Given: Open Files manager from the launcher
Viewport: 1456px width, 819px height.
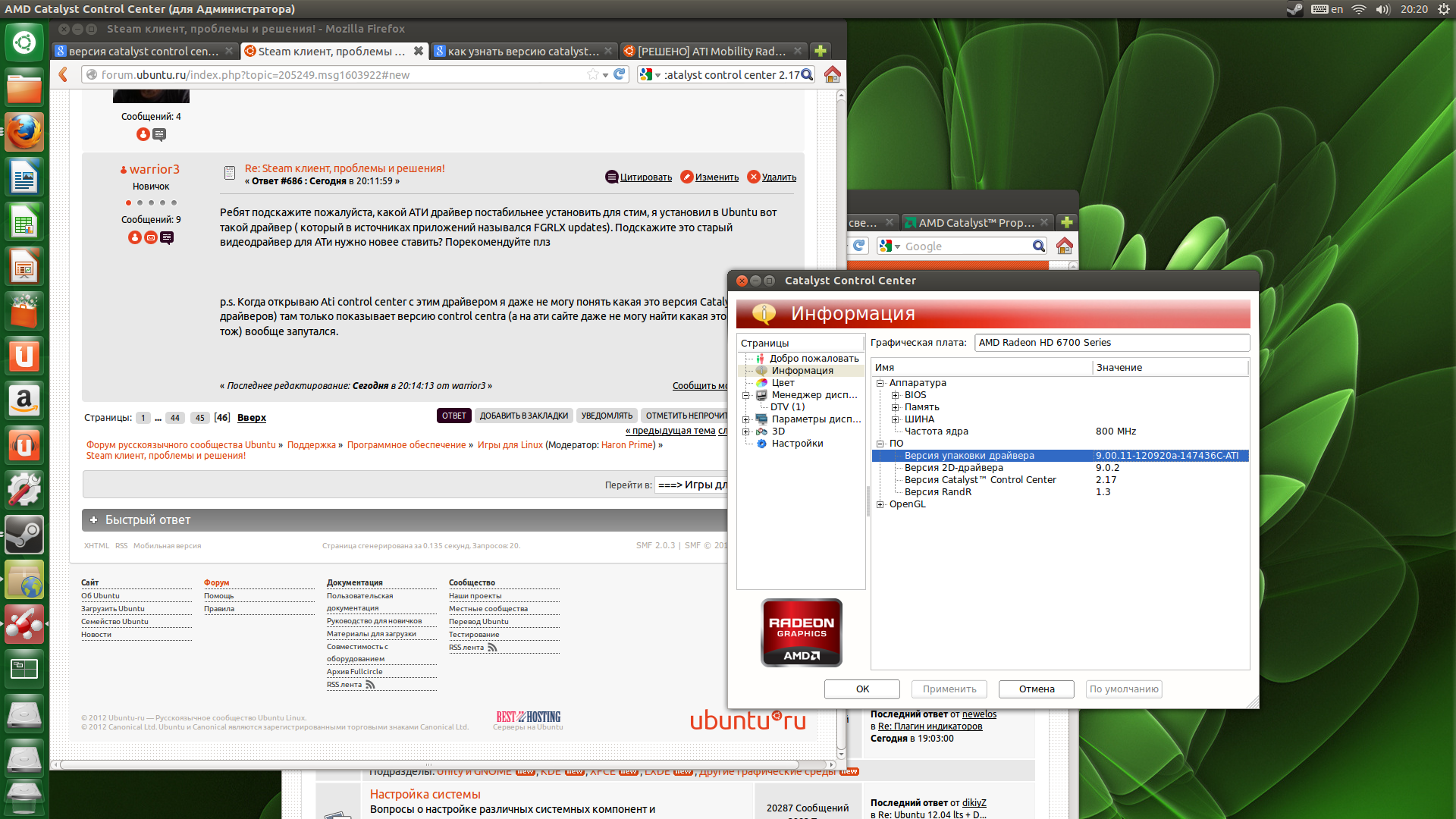Looking at the screenshot, I should point(24,87).
